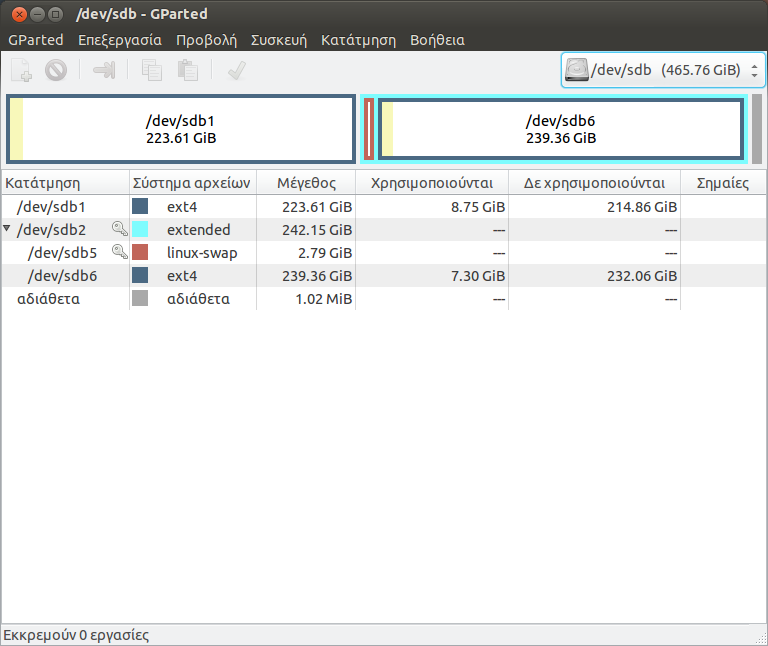This screenshot has height=646, width=768.
Task: Minimize the GParted window
Action: [x=38, y=14]
